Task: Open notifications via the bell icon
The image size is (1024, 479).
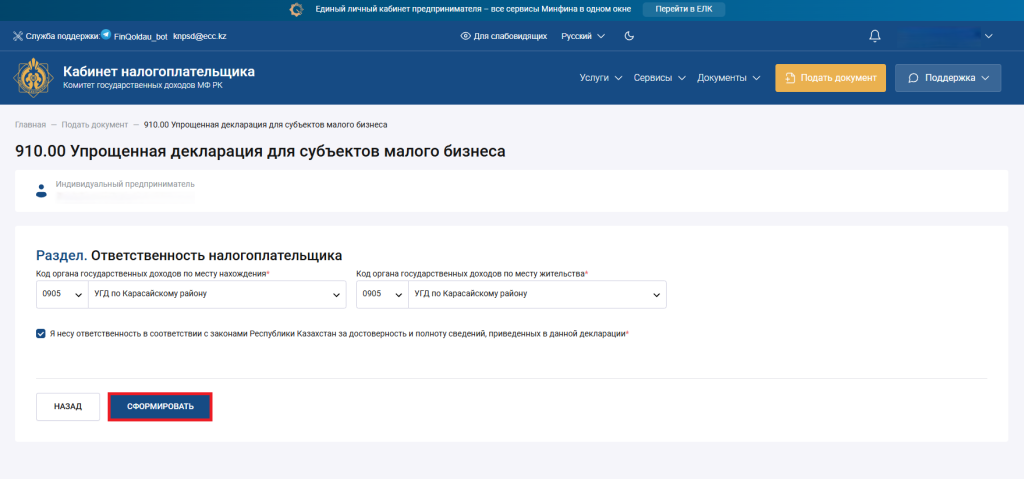Action: point(875,36)
